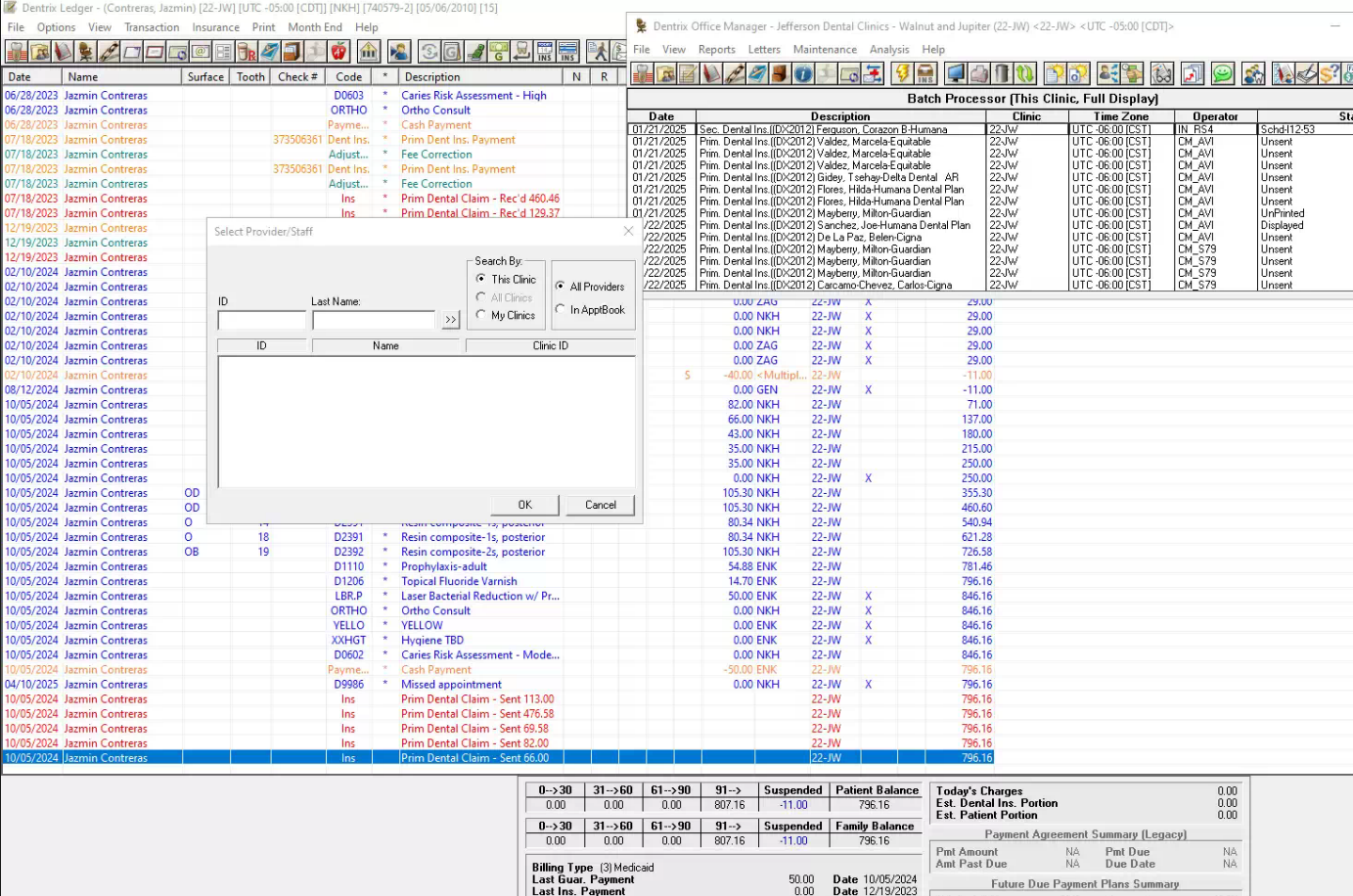Click the monitor icon in Office Manager toolbar

(957, 73)
